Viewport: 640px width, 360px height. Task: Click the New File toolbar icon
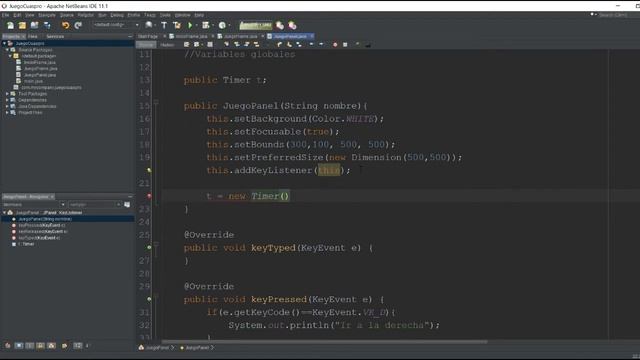point(10,25)
